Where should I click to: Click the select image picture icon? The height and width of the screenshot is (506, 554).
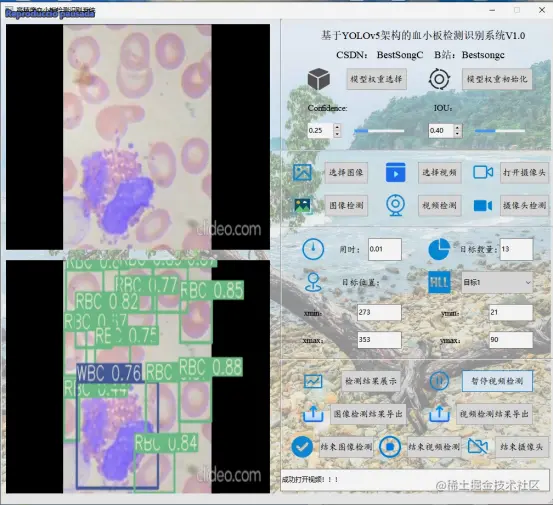pos(302,172)
